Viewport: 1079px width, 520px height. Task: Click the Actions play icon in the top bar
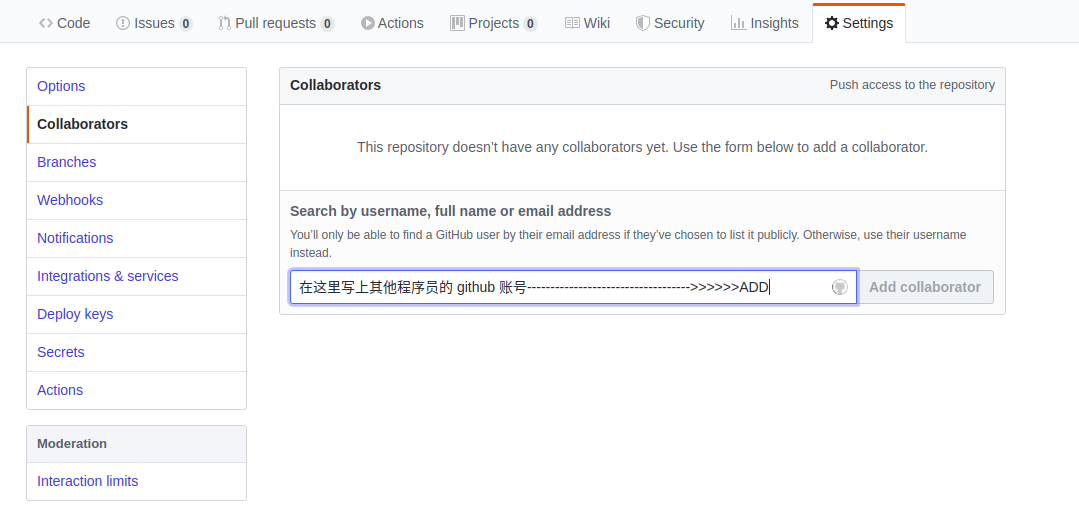tap(367, 23)
